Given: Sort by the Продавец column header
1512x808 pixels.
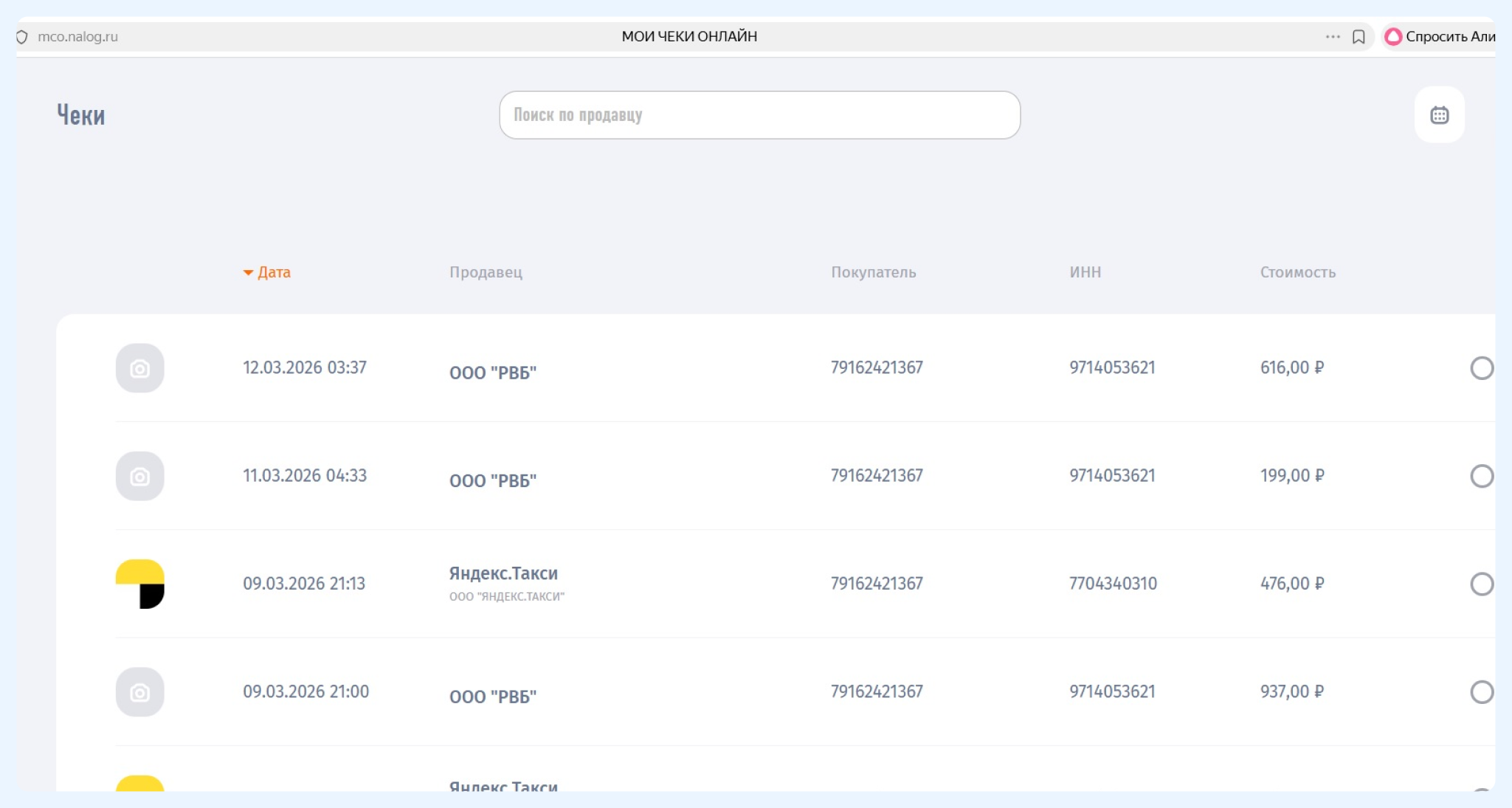Looking at the screenshot, I should (486, 272).
